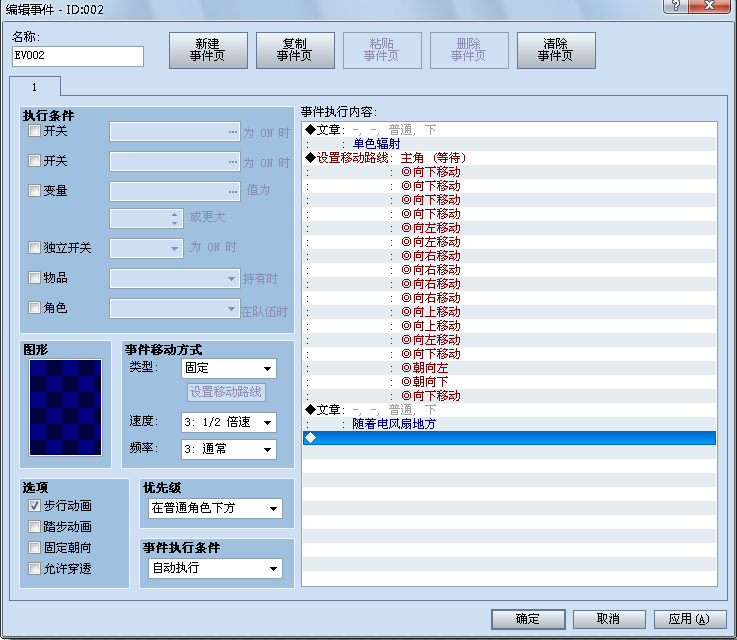The width and height of the screenshot is (737, 640).
Task: Close the 编辑事件 dialog
Action: click(710, 6)
